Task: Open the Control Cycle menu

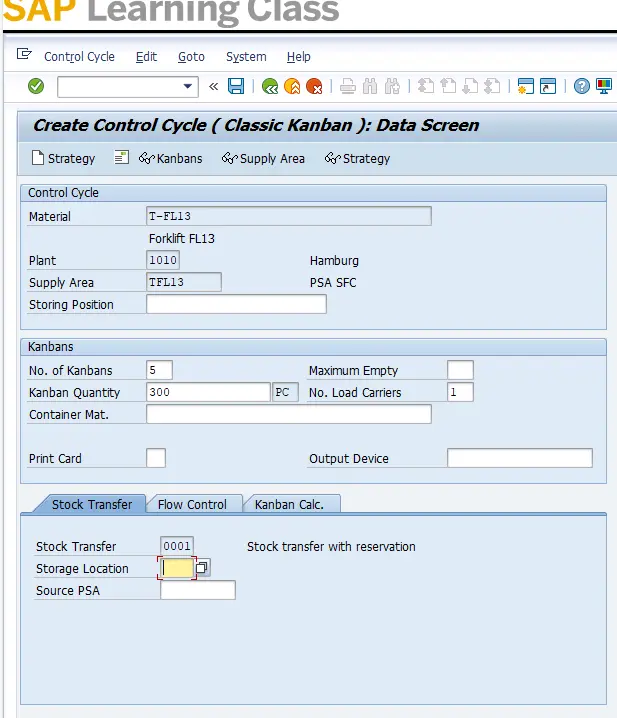Action: click(79, 57)
